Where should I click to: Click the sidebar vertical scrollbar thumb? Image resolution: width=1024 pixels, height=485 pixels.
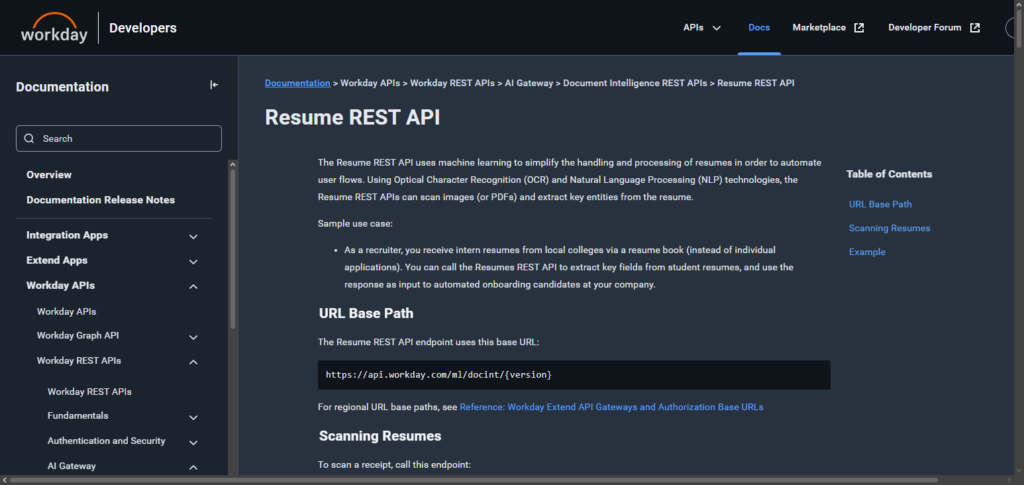tap(233, 248)
